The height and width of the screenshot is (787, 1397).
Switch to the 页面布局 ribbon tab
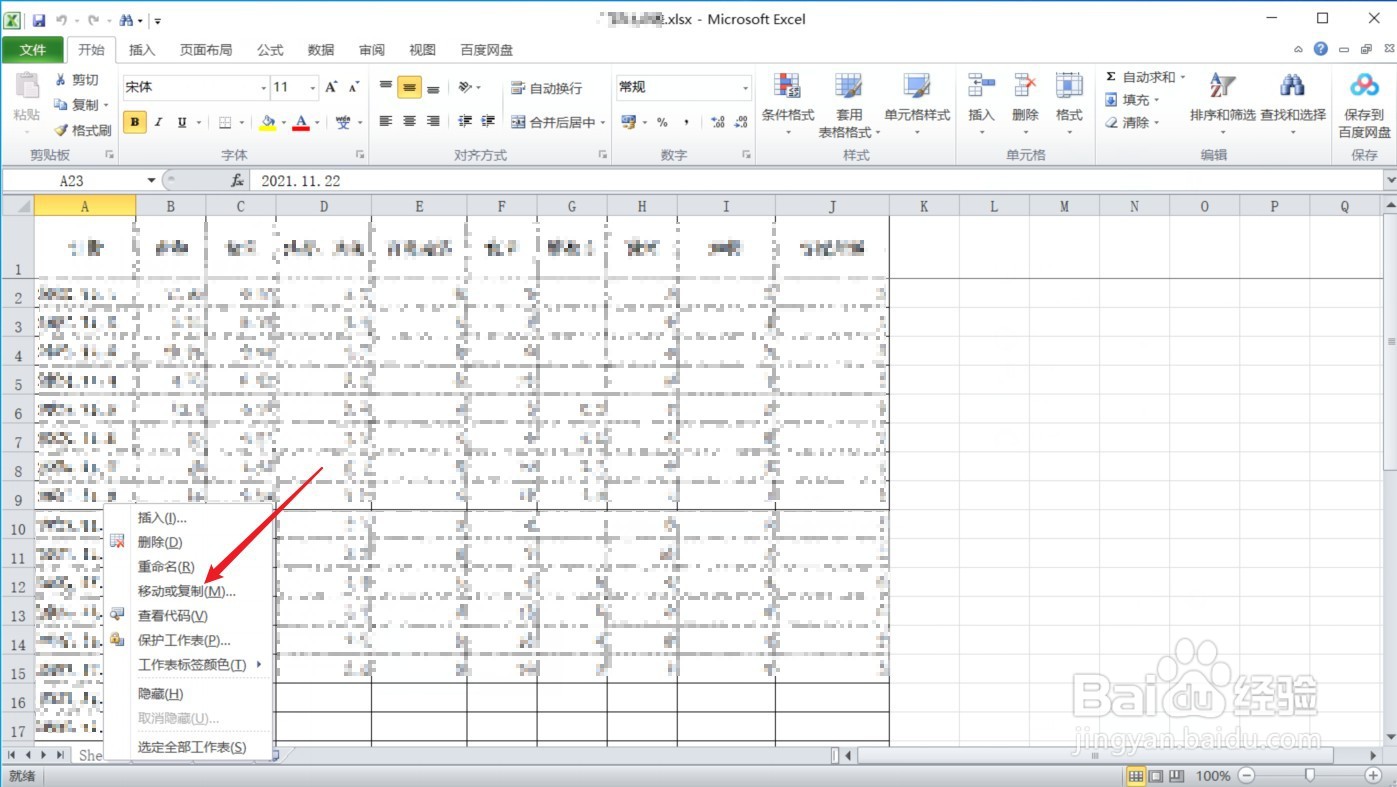click(206, 50)
